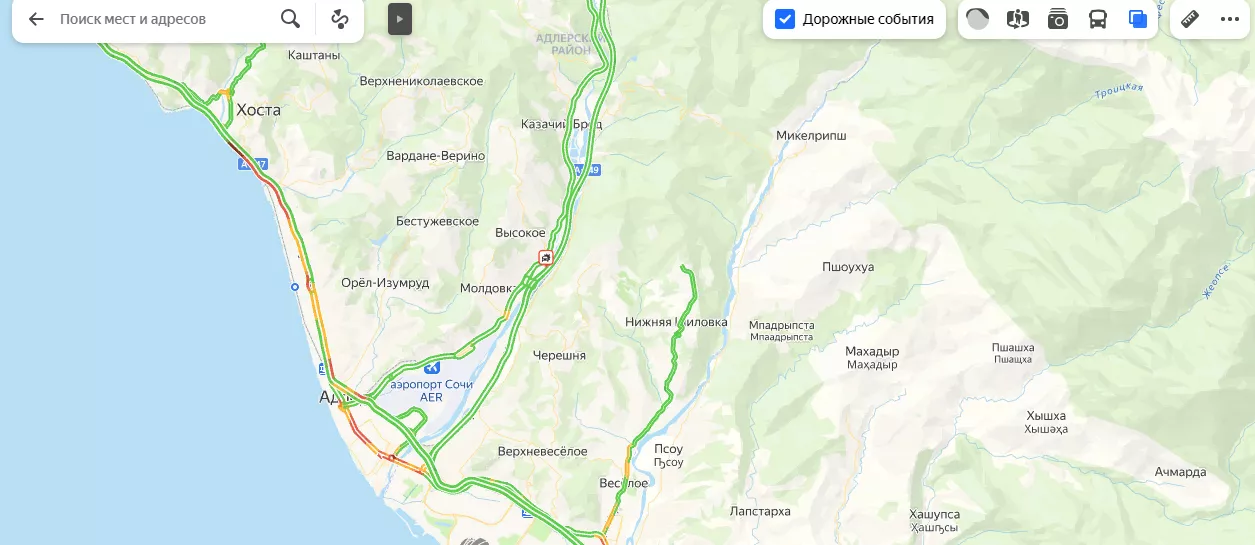Go back using the search bar arrow
Screen dimensions: 1255x545
pos(36,19)
